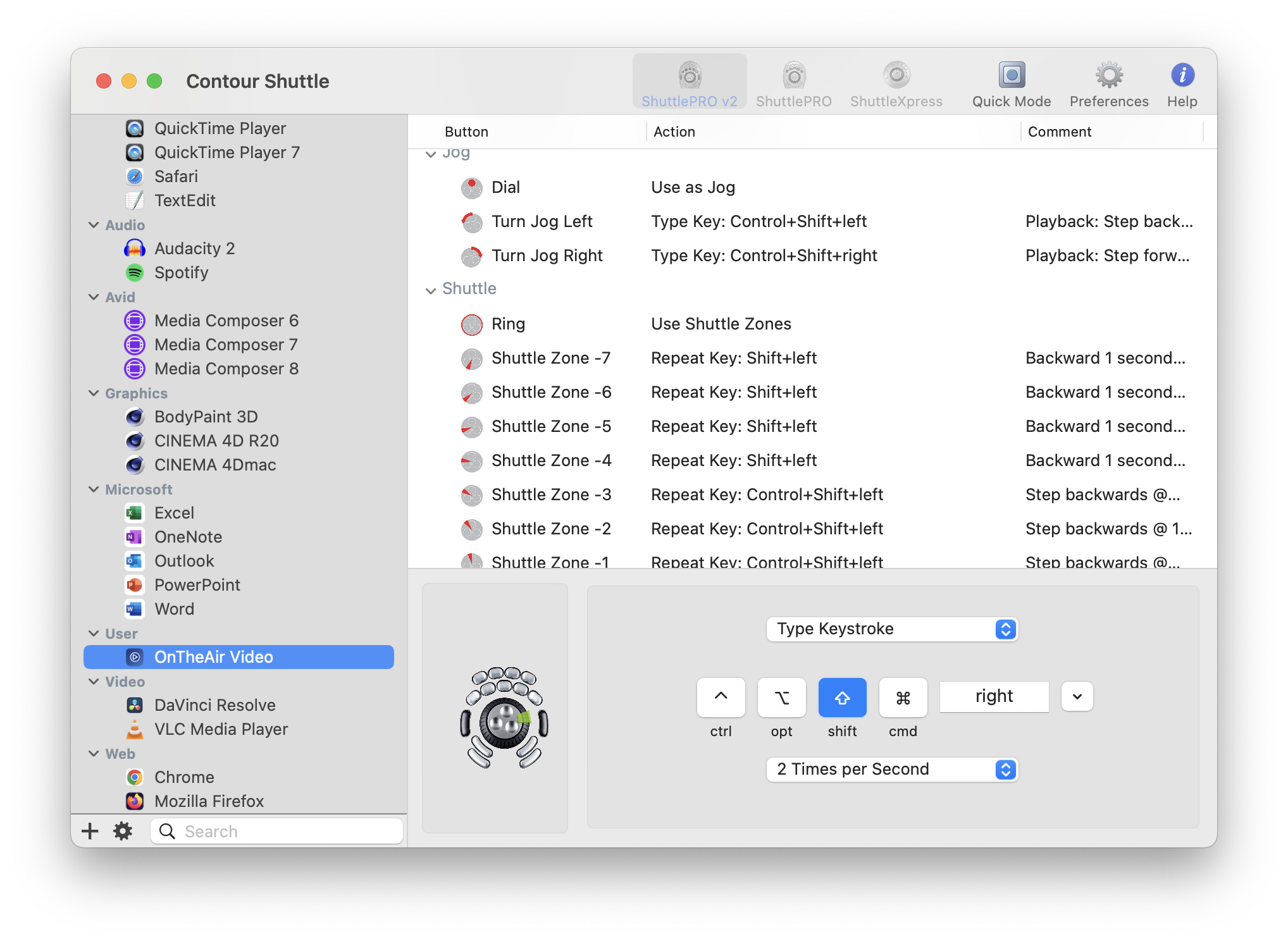Select the Shuttle Zone -5 row
This screenshot has width=1288, height=941.
[812, 426]
